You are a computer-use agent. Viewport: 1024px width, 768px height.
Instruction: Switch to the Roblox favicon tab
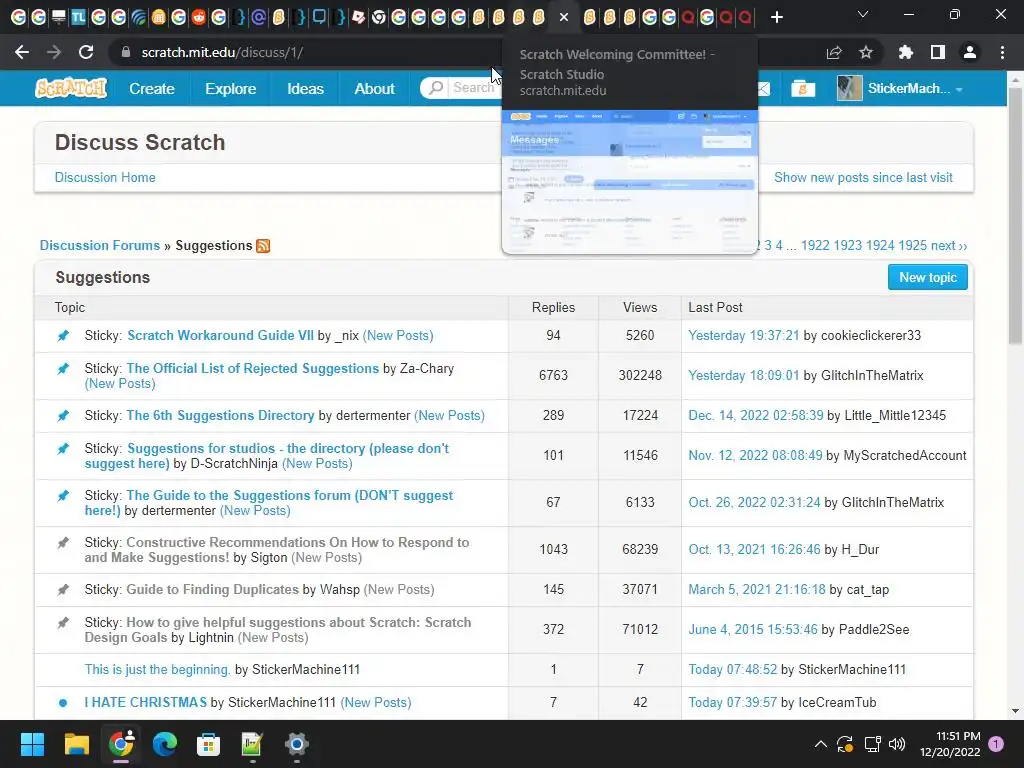(x=359, y=17)
